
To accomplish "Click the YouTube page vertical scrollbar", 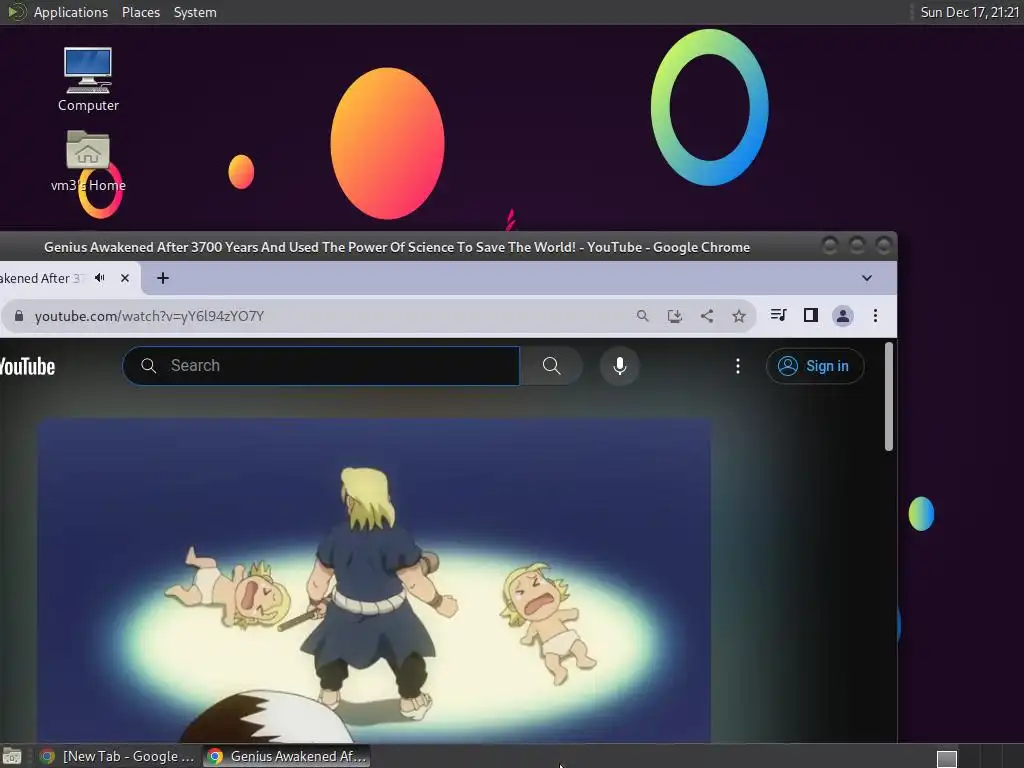I will click(x=889, y=397).
